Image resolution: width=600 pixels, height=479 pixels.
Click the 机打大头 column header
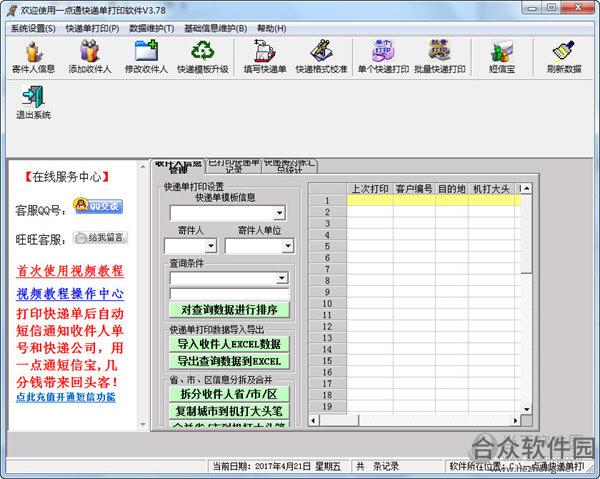click(x=491, y=189)
